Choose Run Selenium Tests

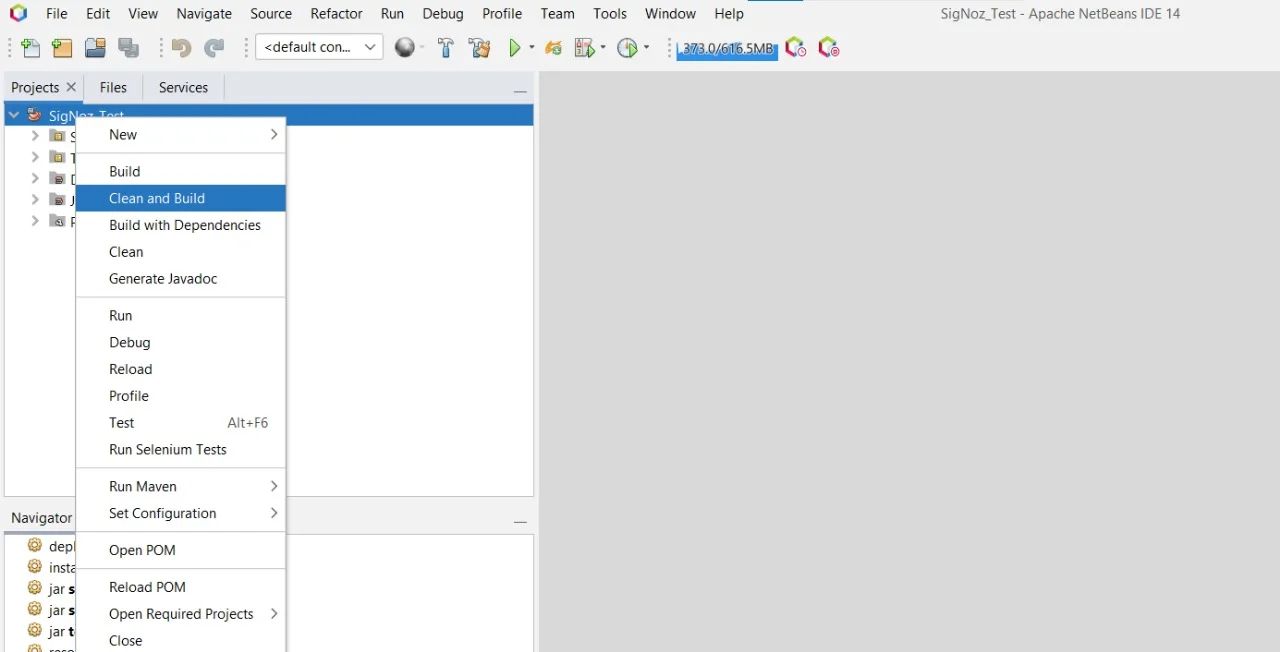(181, 450)
